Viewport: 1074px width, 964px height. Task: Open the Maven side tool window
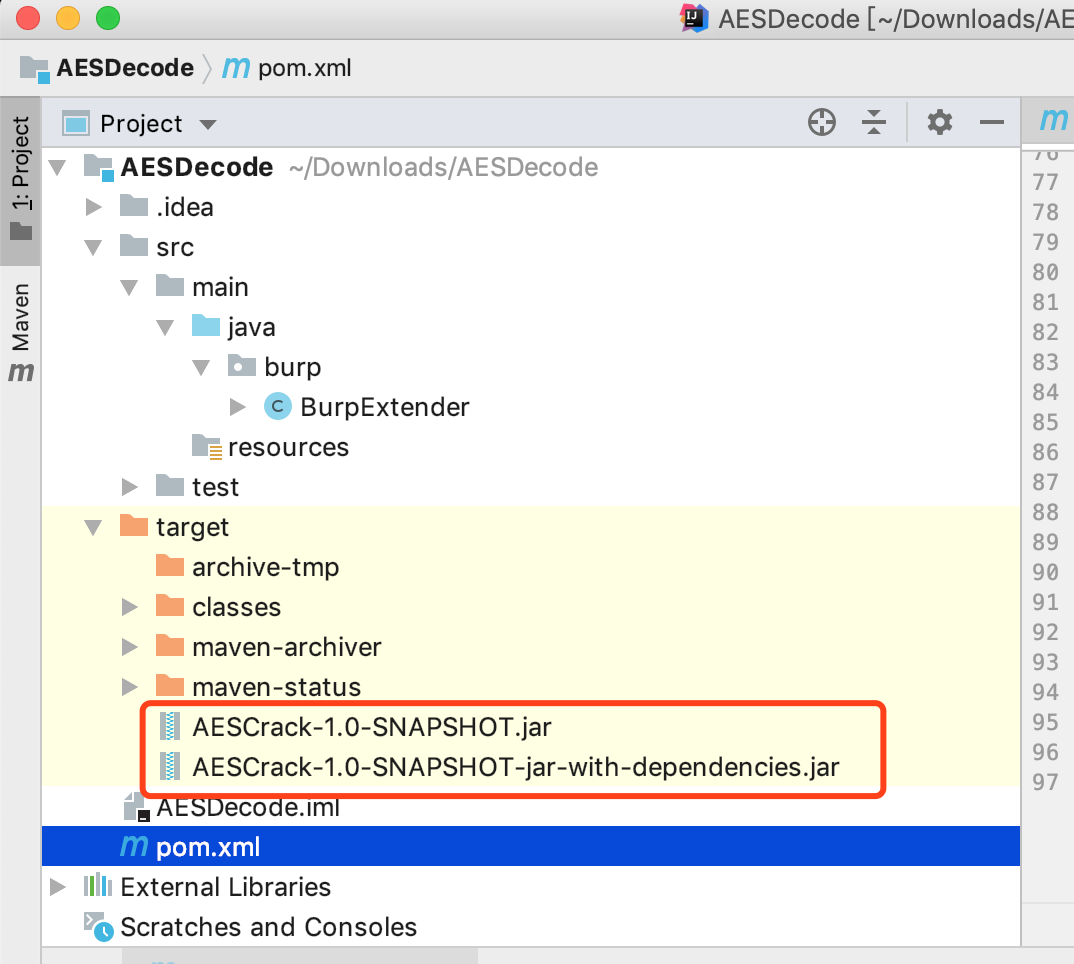(x=21, y=333)
